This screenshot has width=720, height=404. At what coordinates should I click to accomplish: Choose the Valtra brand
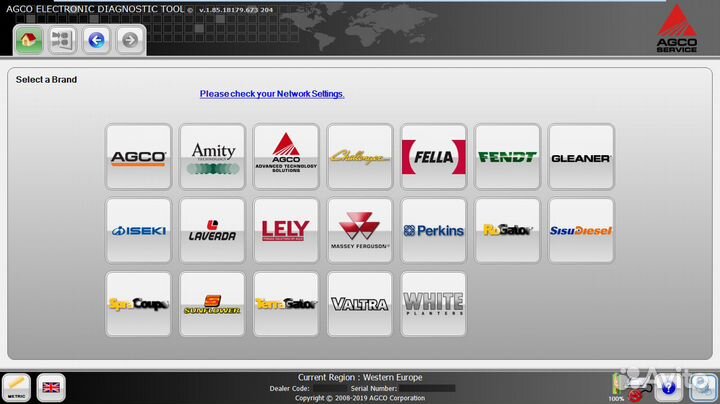point(360,304)
